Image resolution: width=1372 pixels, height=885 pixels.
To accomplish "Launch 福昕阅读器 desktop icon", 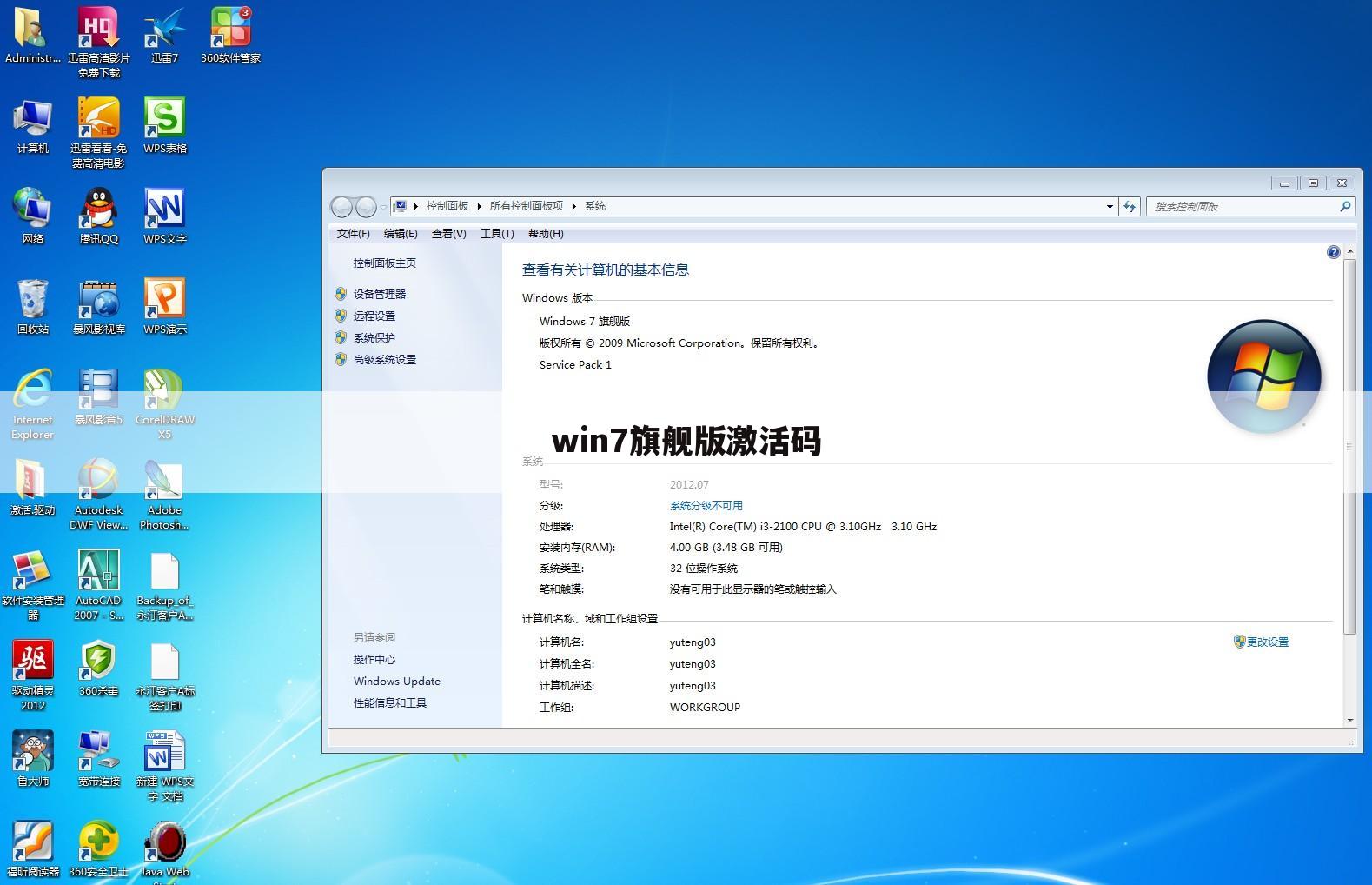I will click(32, 848).
